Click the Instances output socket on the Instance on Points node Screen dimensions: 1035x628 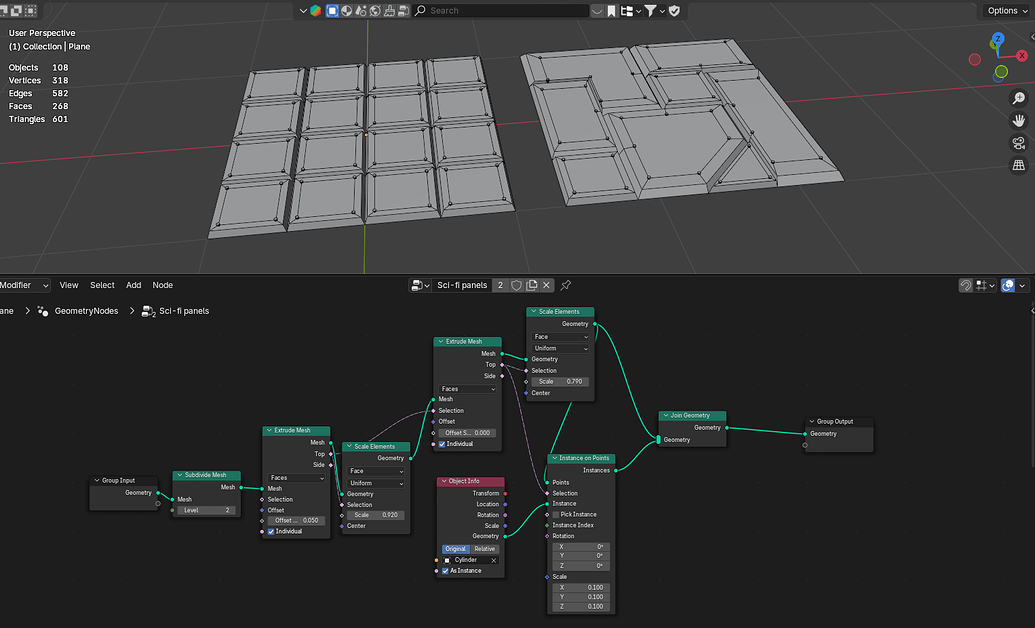616,470
